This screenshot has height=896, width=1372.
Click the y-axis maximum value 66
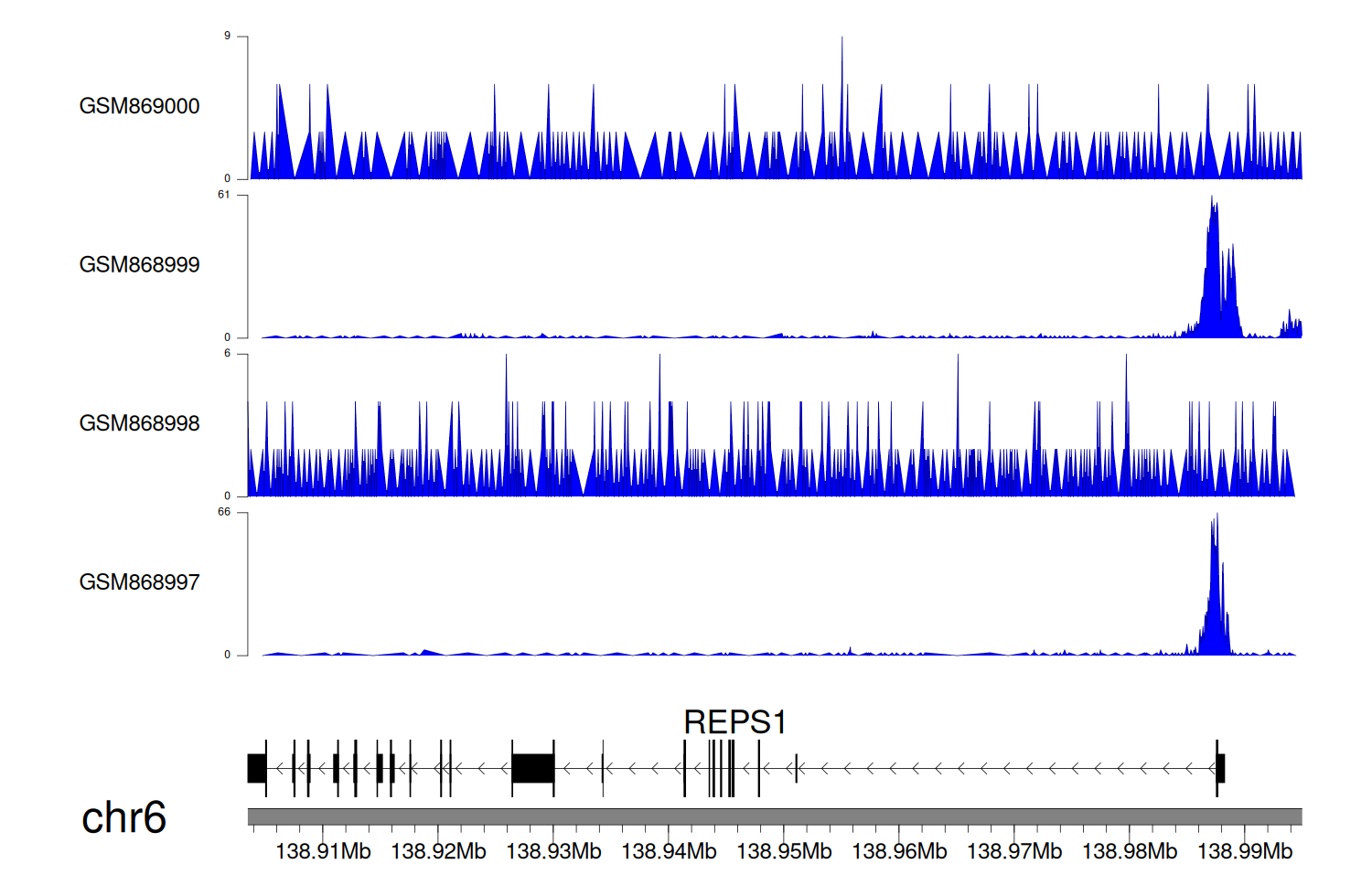(x=224, y=512)
